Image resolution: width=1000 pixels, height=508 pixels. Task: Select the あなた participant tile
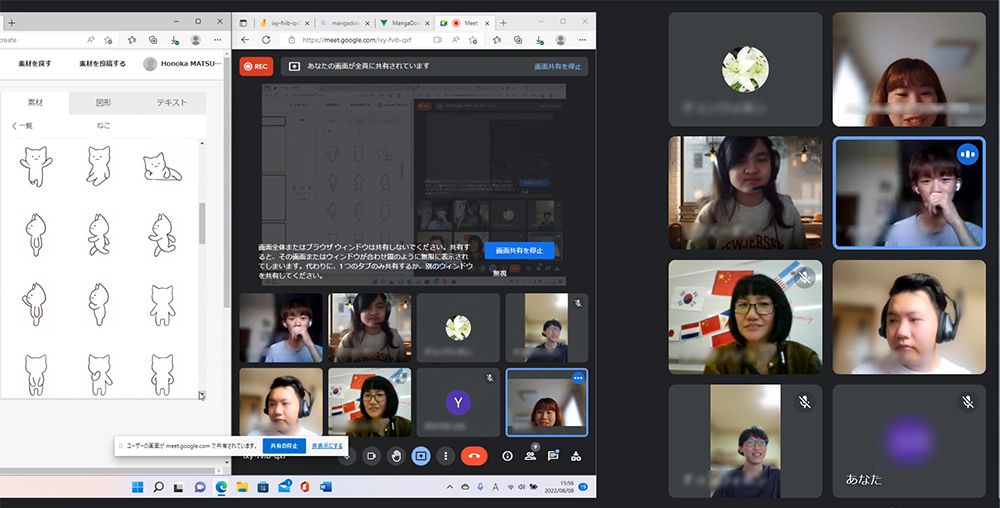(909, 441)
